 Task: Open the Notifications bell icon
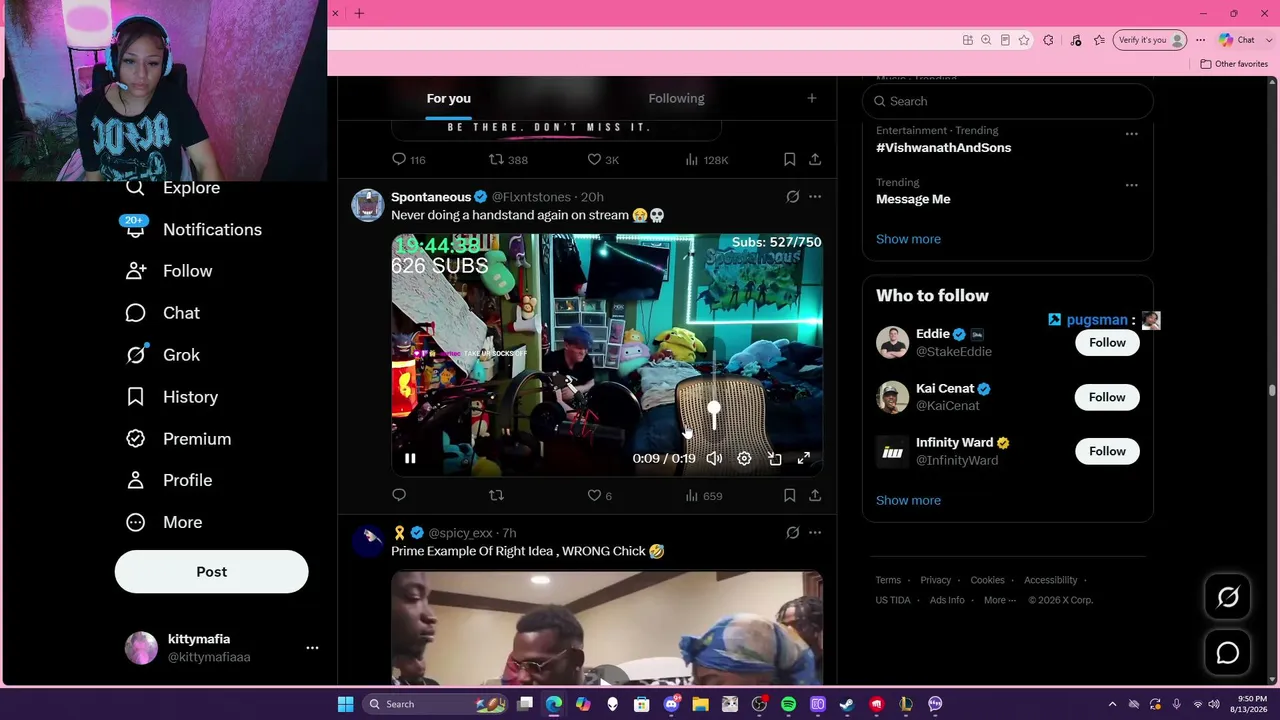(x=135, y=229)
